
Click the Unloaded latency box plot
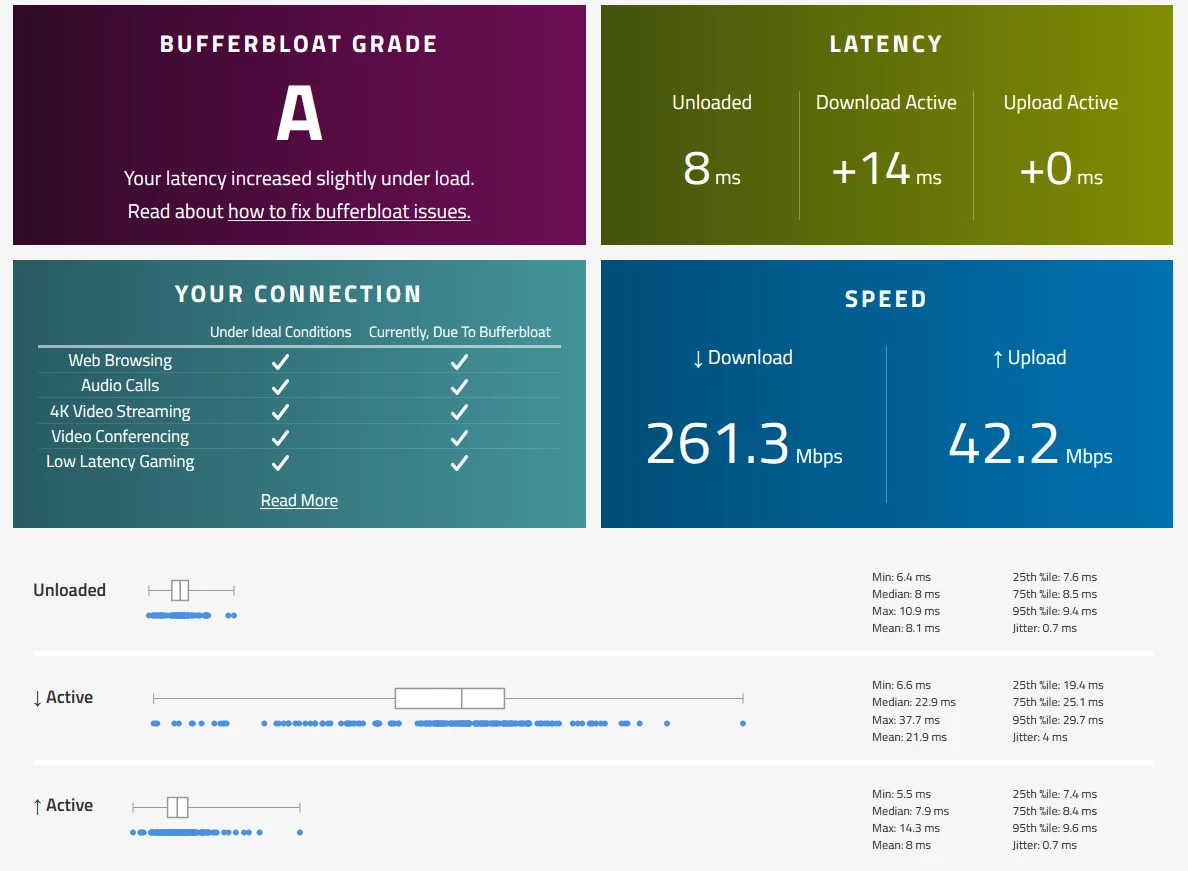click(192, 590)
